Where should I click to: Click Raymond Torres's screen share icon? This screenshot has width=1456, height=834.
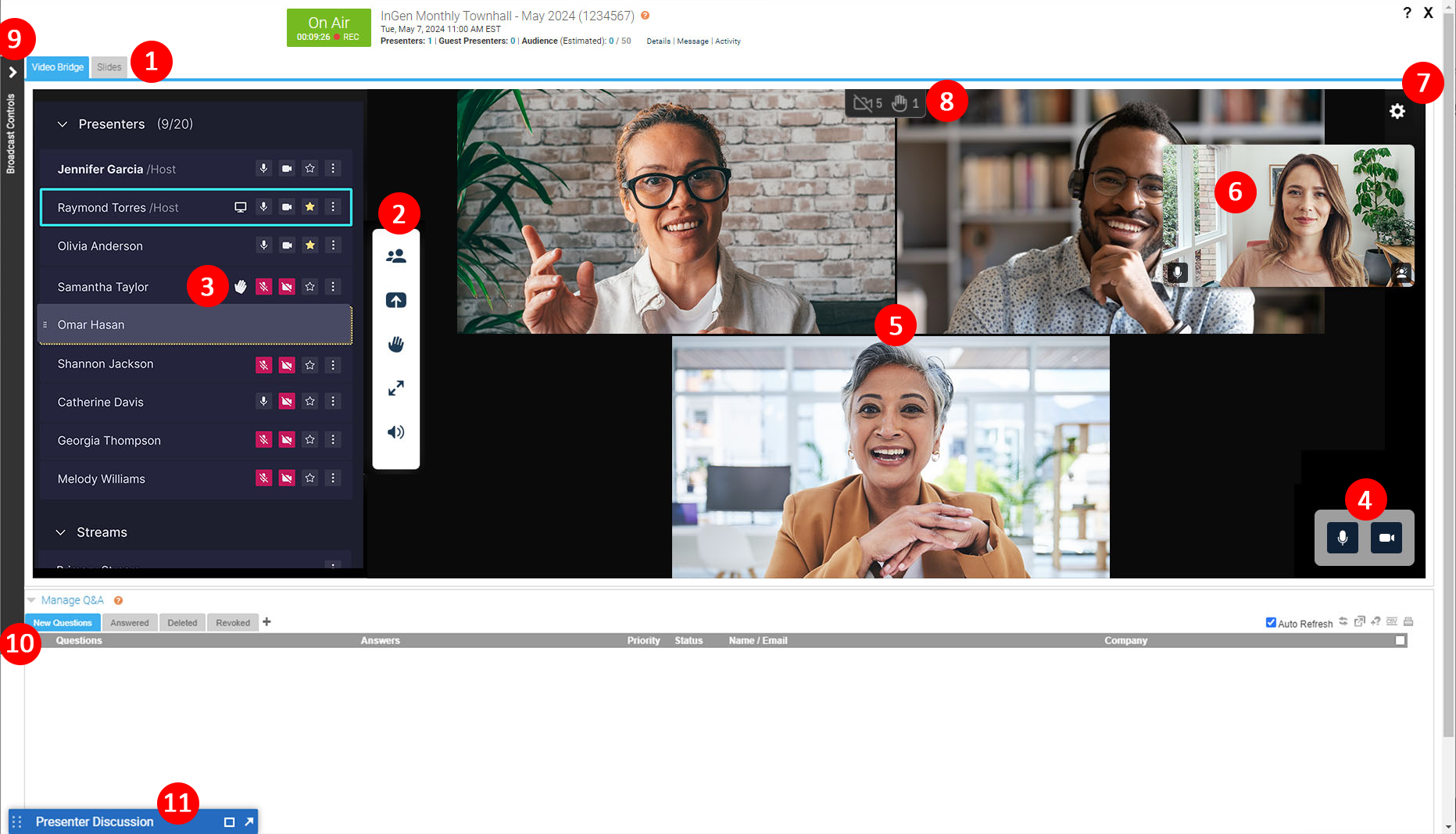pyautogui.click(x=241, y=207)
